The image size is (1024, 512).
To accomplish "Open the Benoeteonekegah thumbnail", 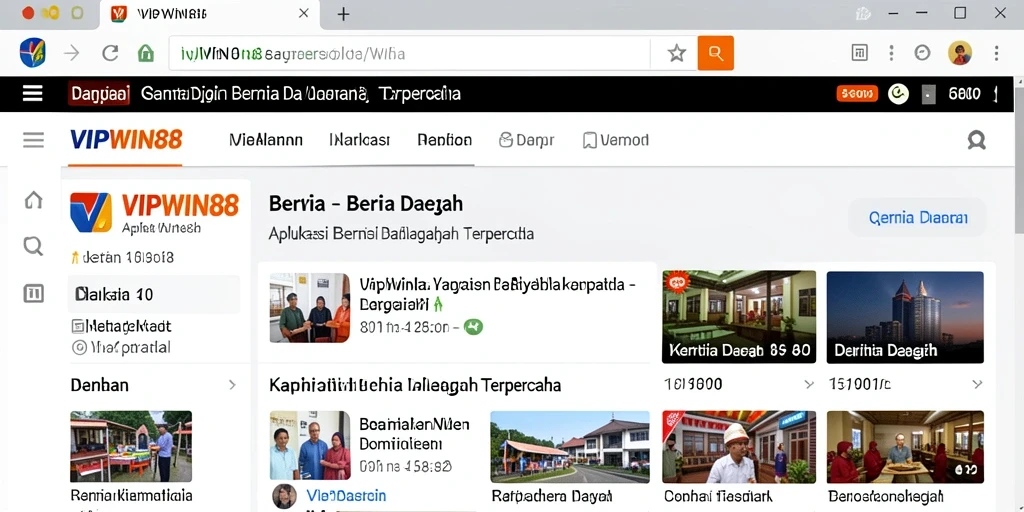I will pos(905,447).
